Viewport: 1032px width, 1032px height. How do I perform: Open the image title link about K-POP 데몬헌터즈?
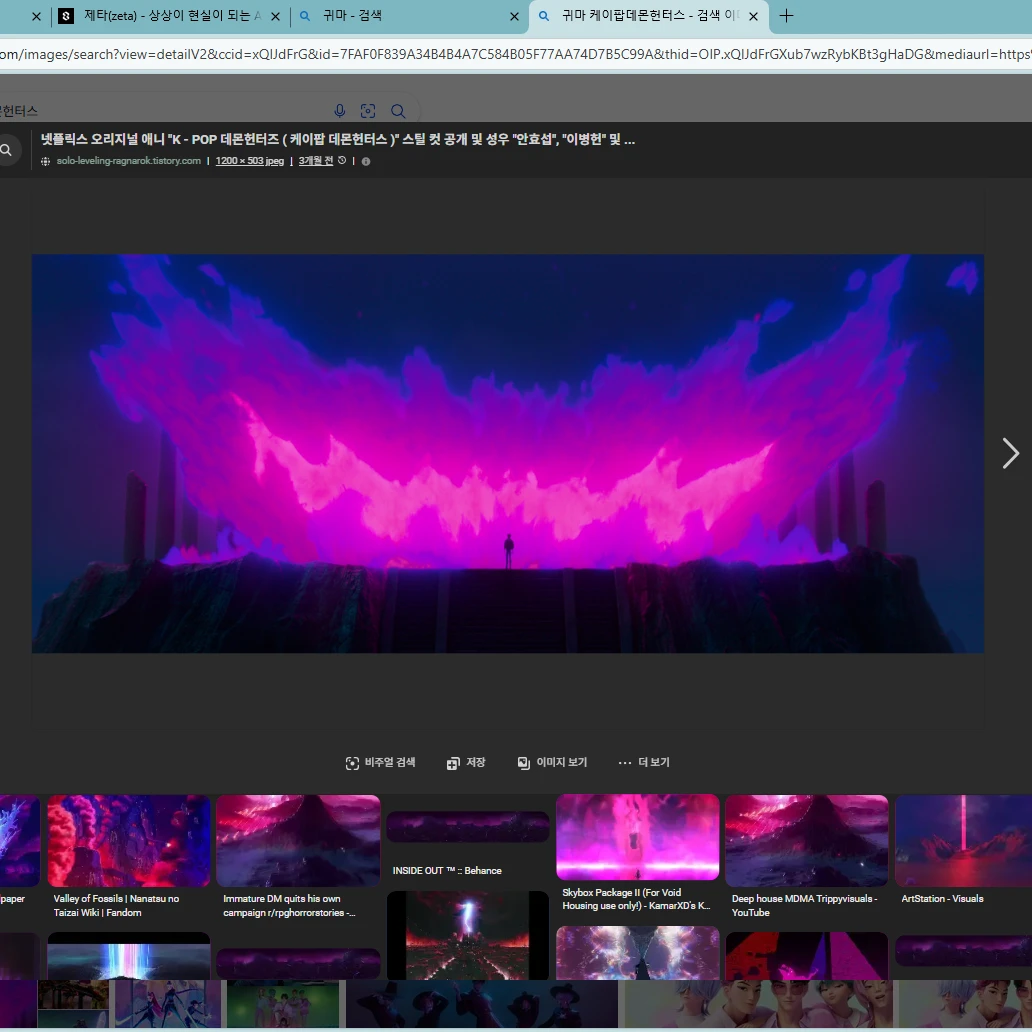point(338,139)
